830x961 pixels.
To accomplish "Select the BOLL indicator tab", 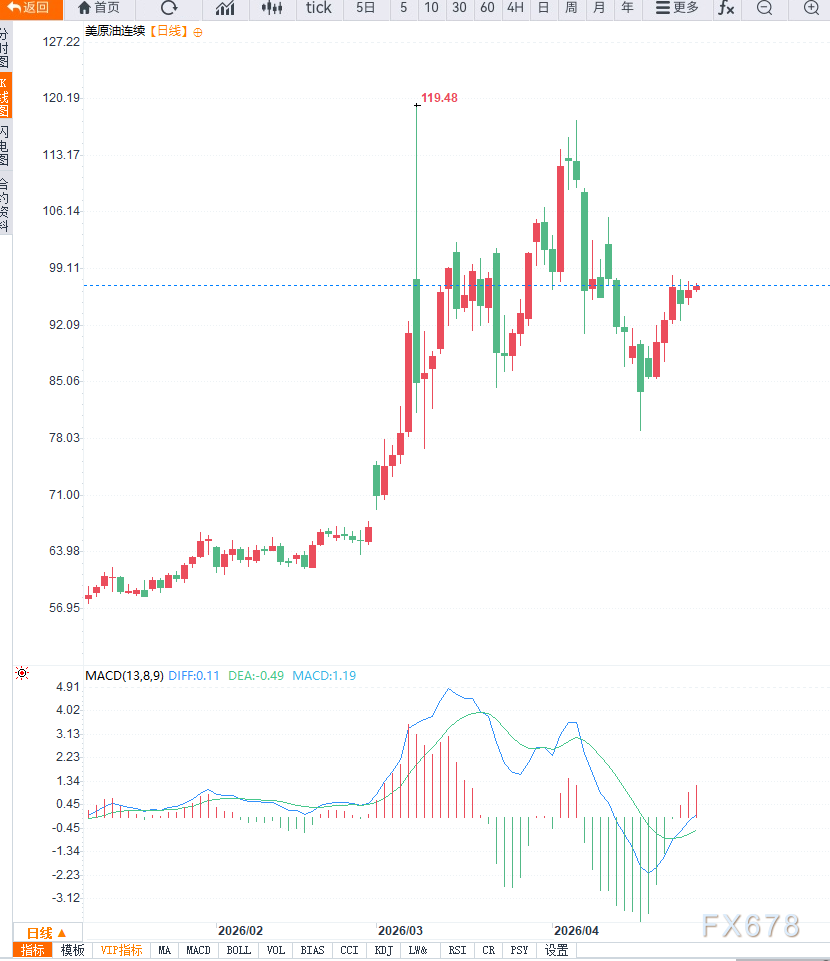I will coord(238,950).
